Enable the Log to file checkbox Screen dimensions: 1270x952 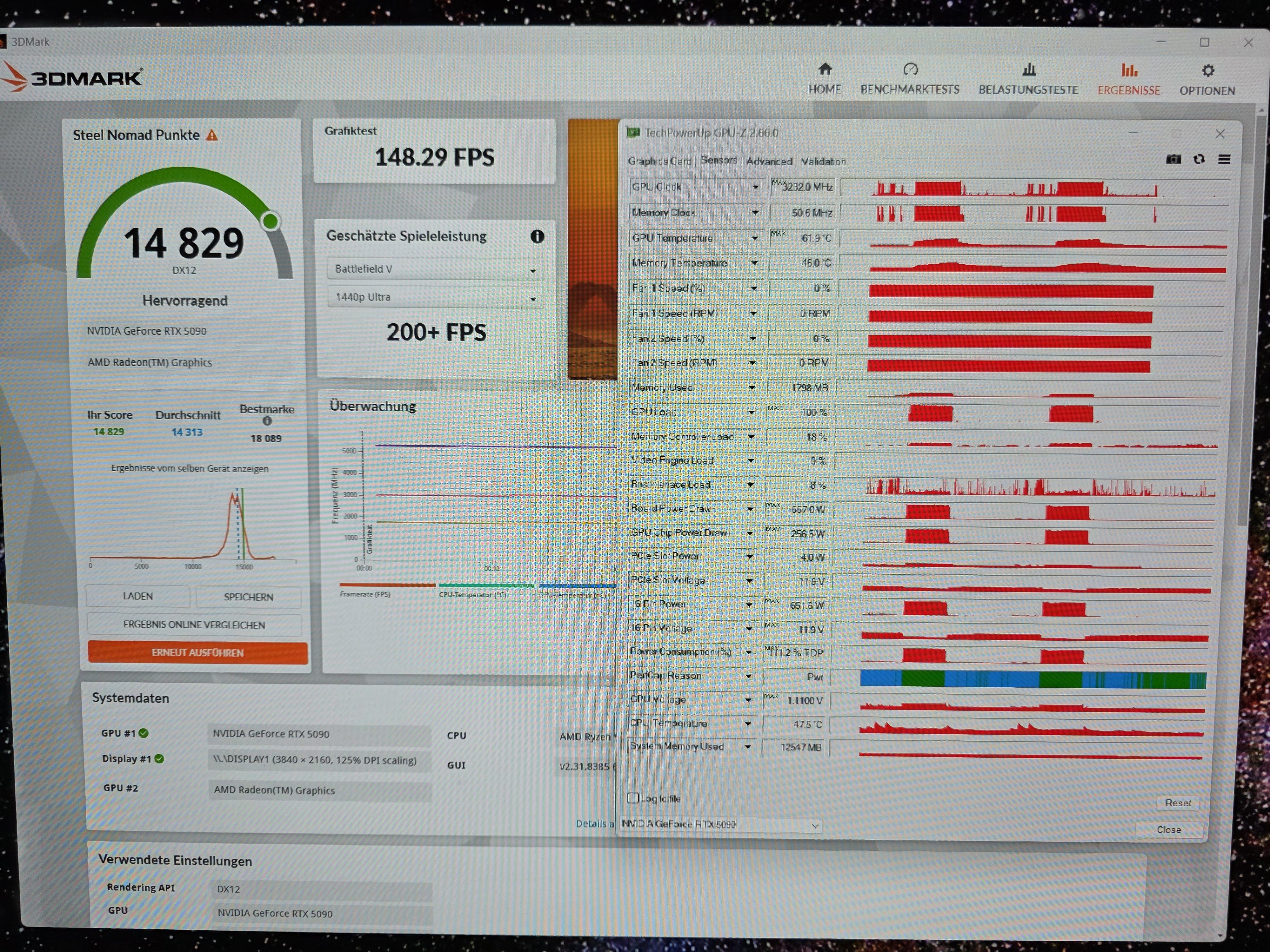pyautogui.click(x=633, y=798)
